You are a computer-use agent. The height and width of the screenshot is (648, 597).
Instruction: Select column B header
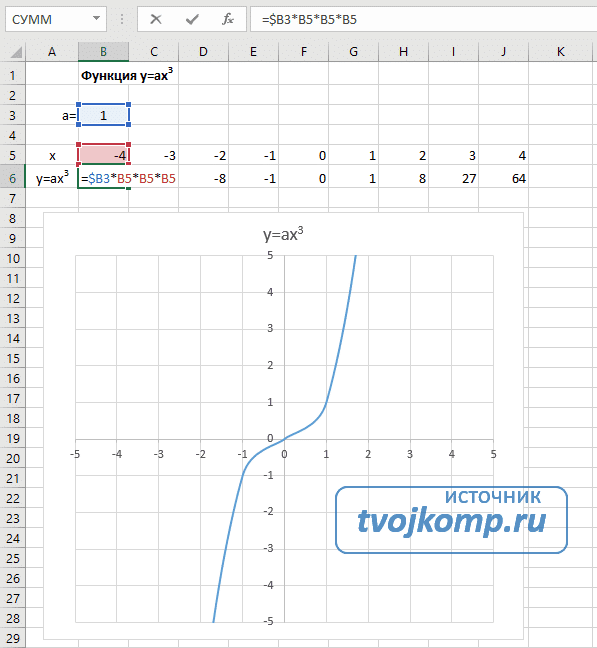103,52
